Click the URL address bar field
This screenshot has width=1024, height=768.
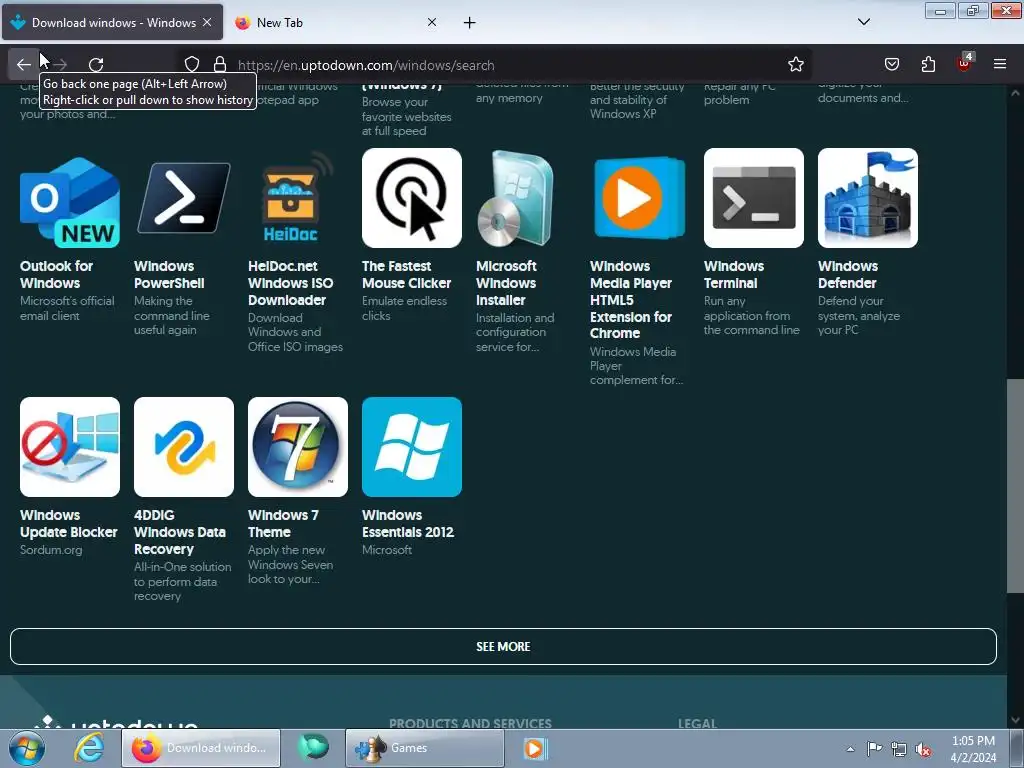pos(496,65)
